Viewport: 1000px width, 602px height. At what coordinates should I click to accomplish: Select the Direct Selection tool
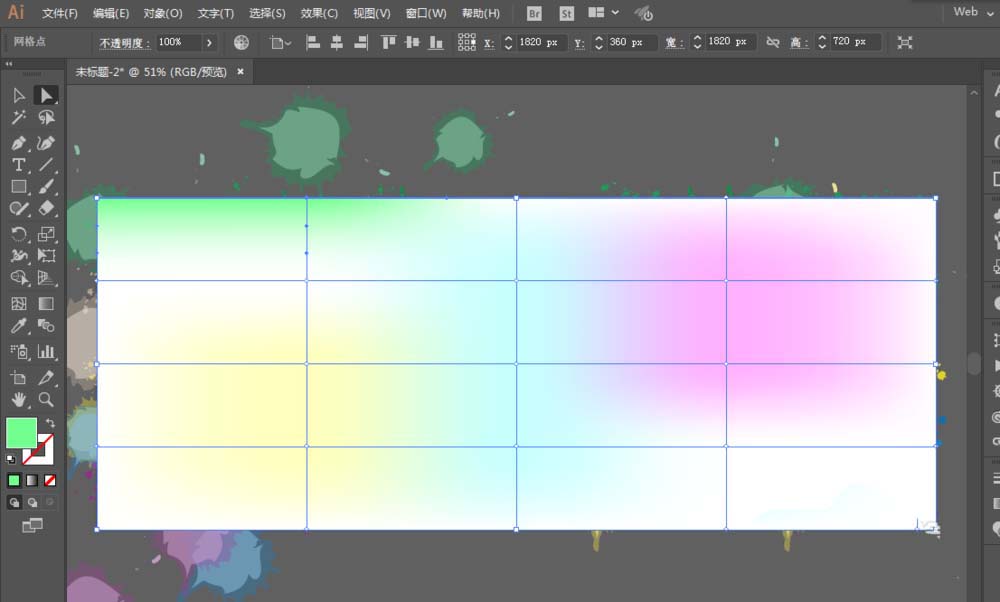46,96
